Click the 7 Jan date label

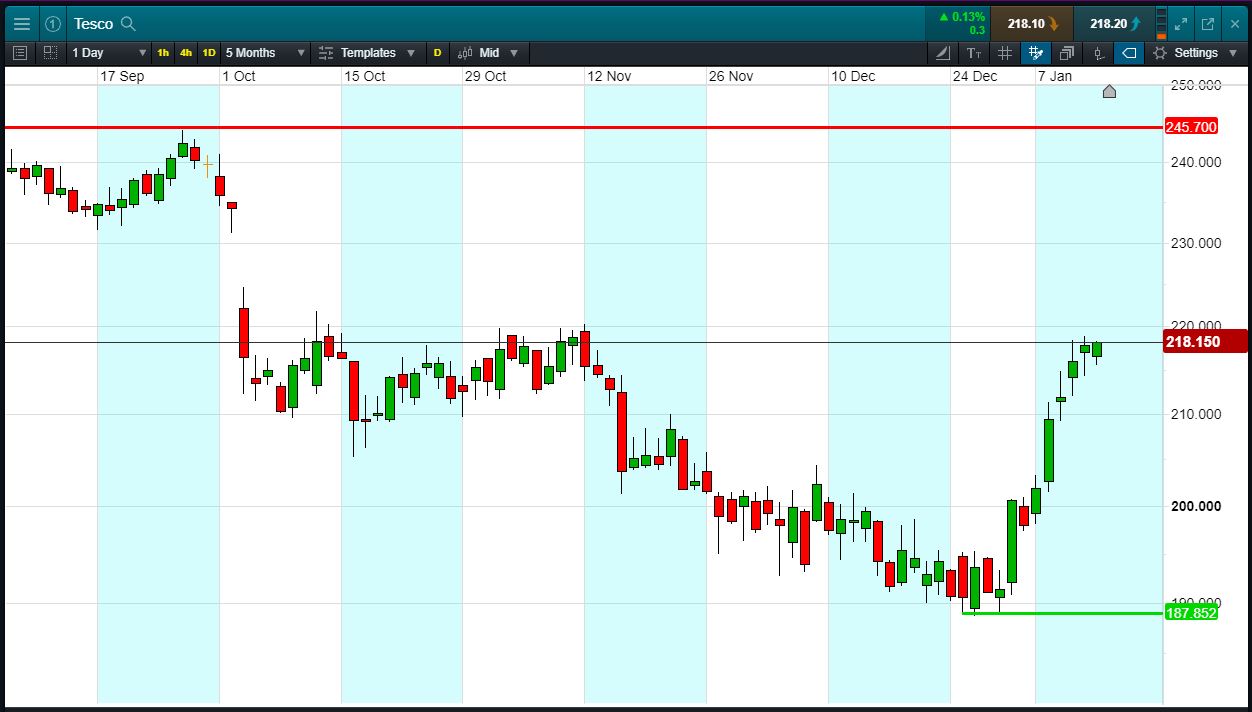point(1055,76)
